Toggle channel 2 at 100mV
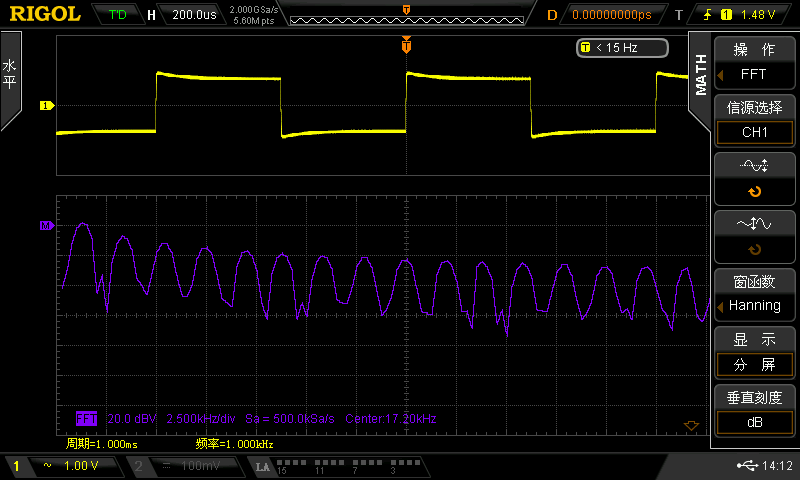The width and height of the screenshot is (800, 480). click(x=186, y=466)
